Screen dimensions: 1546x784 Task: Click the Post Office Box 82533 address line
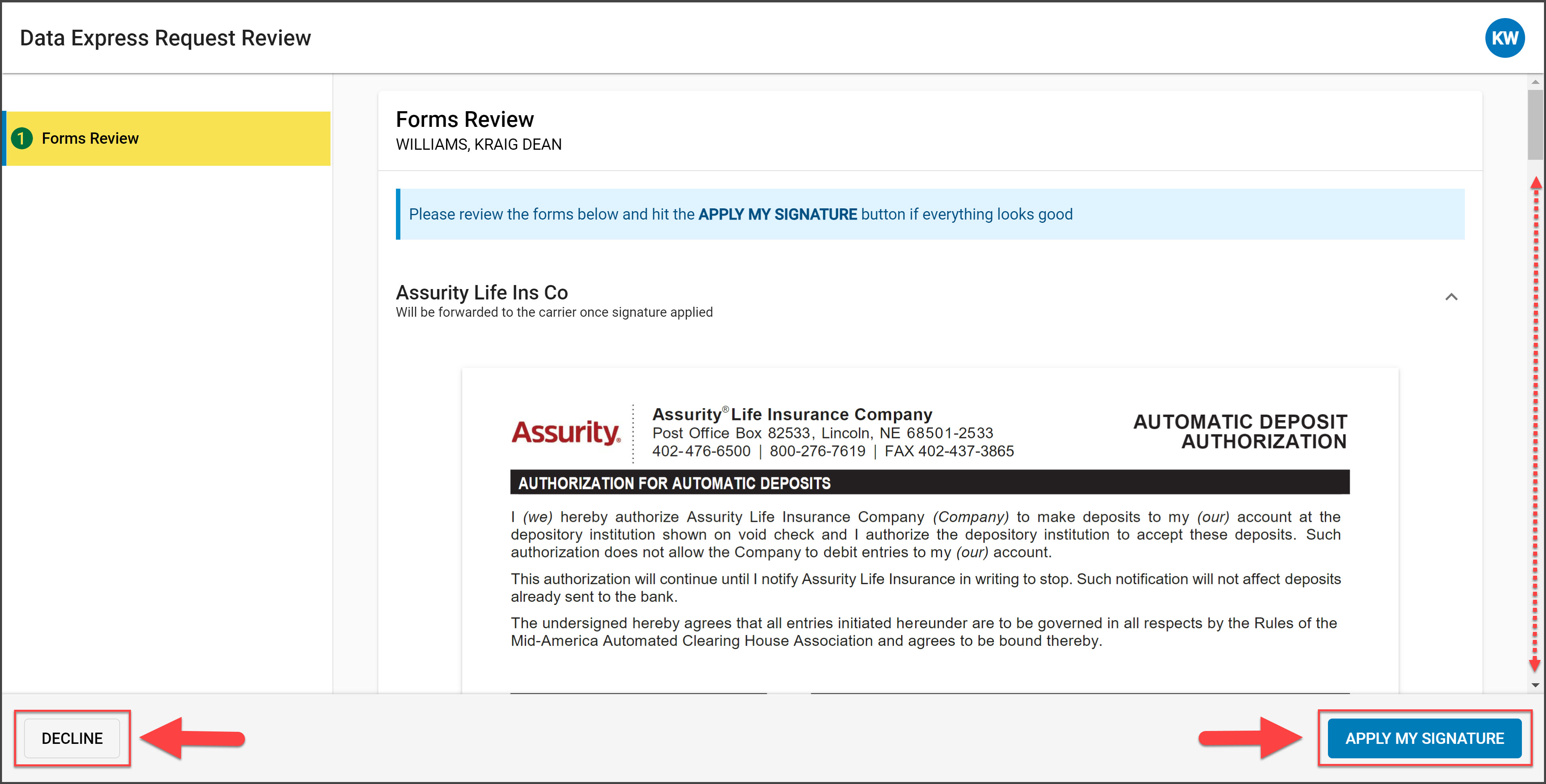coord(822,433)
